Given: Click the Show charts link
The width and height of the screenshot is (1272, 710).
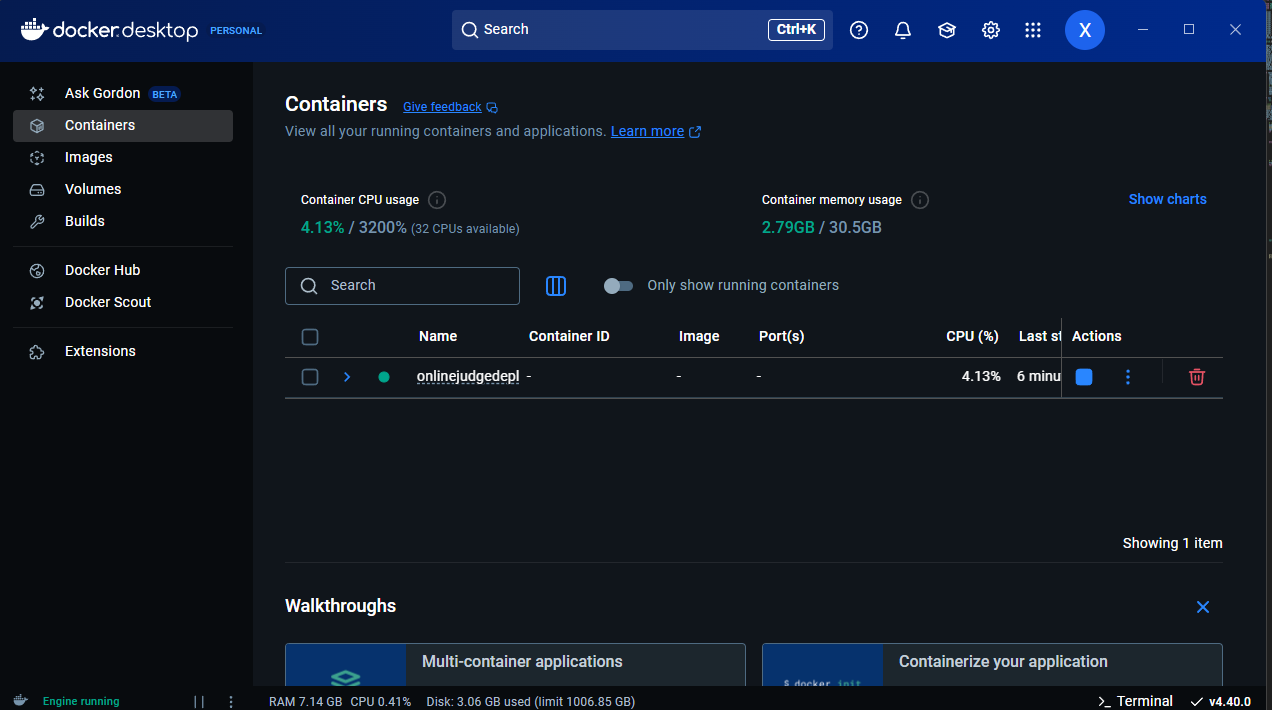Looking at the screenshot, I should (1167, 199).
